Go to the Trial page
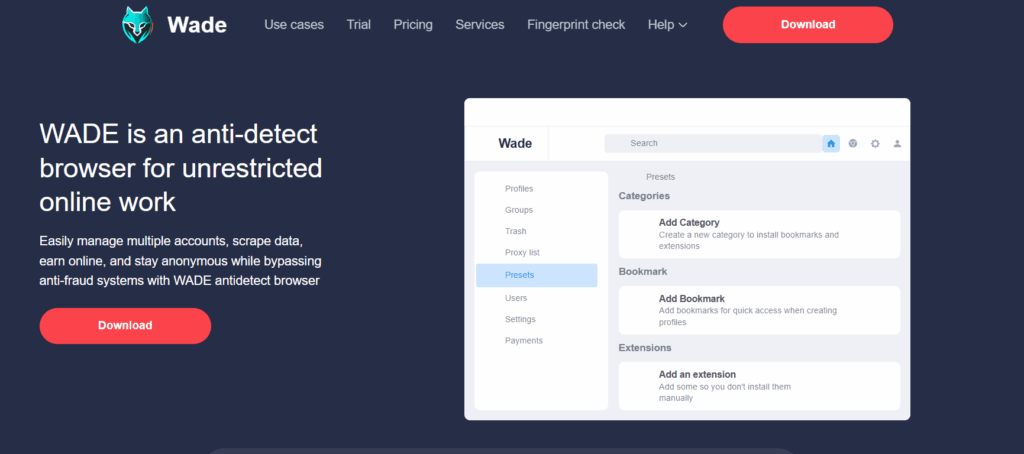 point(359,25)
